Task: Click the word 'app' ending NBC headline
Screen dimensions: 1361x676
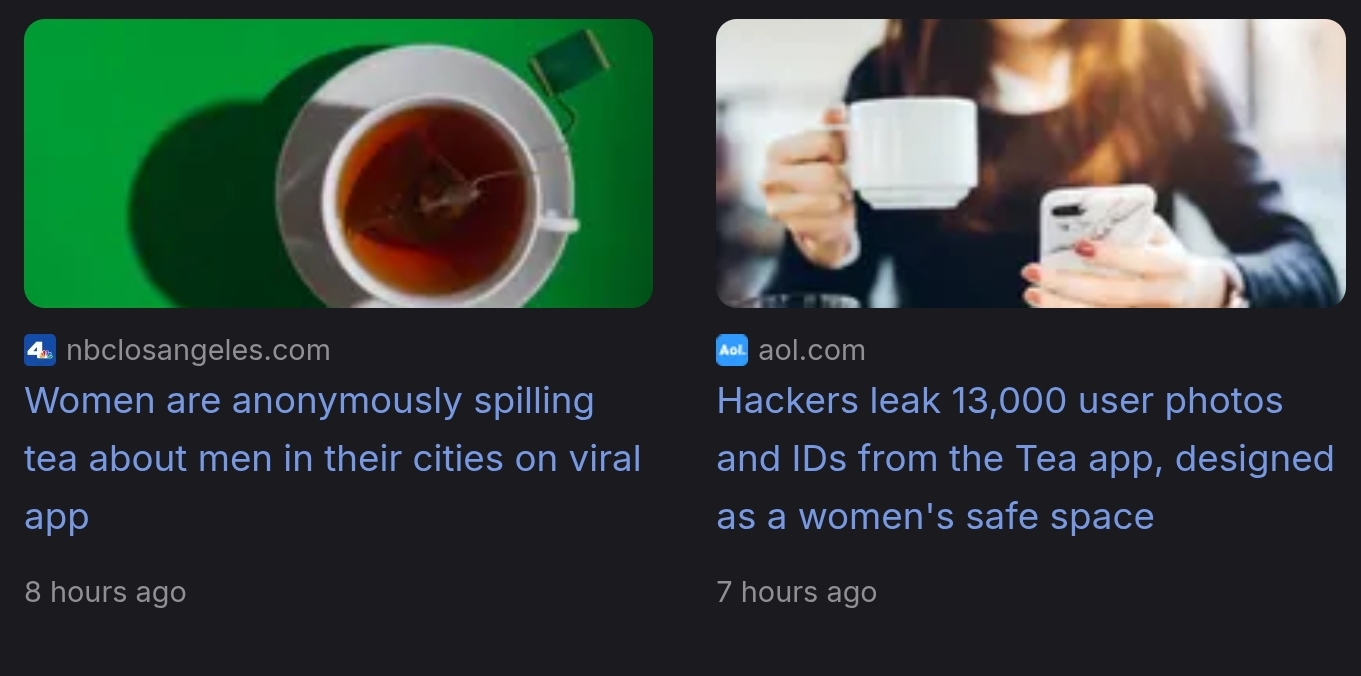Action: [57, 518]
